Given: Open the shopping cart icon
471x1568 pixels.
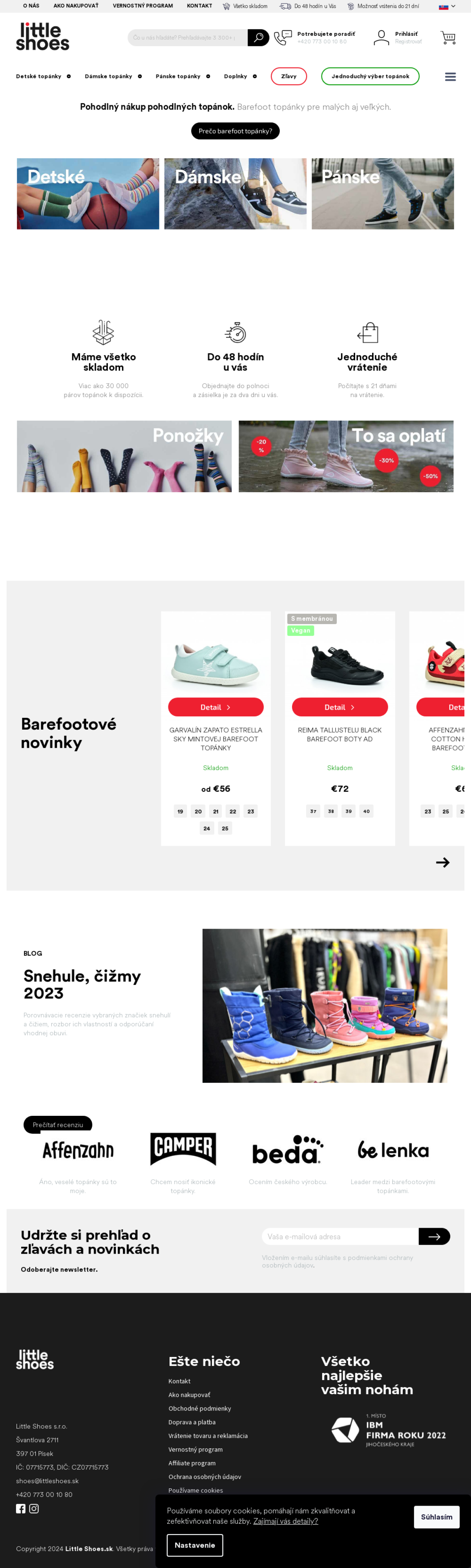Looking at the screenshot, I should [448, 38].
